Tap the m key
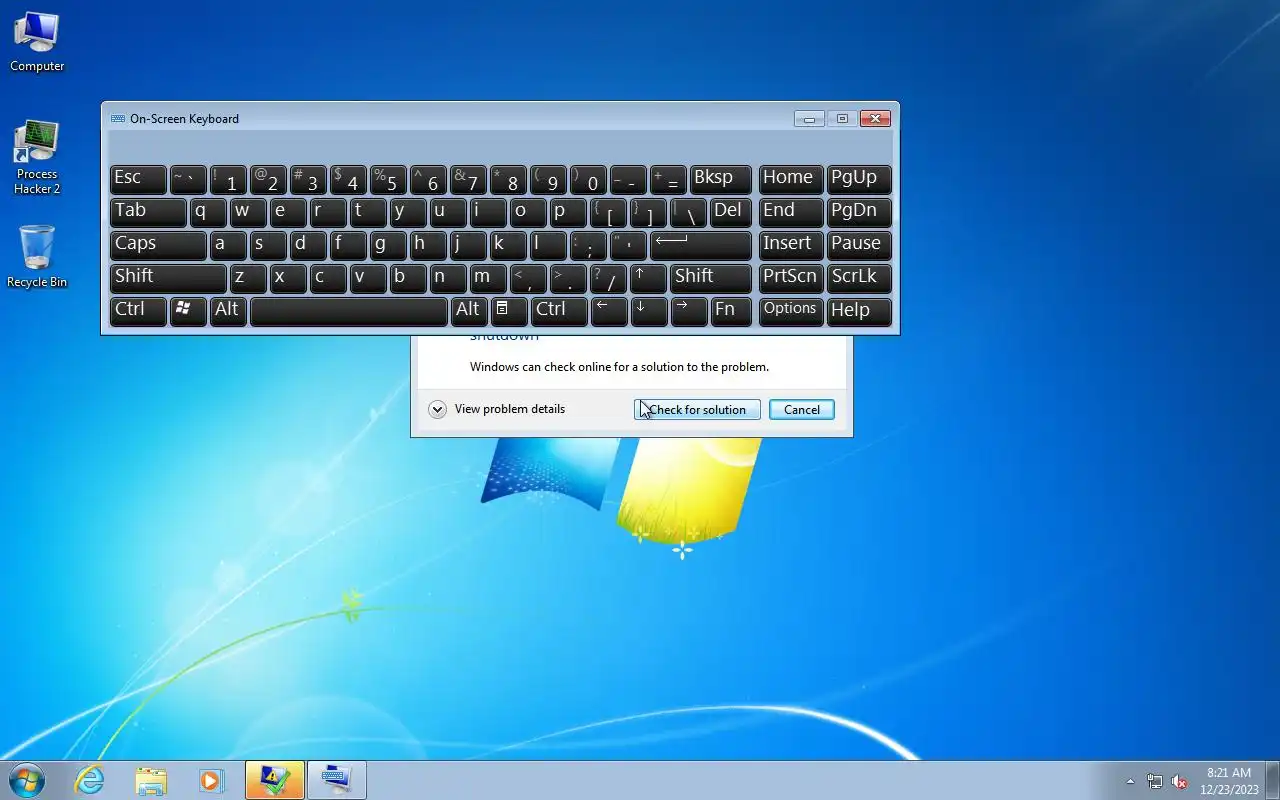Screen dimensions: 1280x800 [488, 278]
